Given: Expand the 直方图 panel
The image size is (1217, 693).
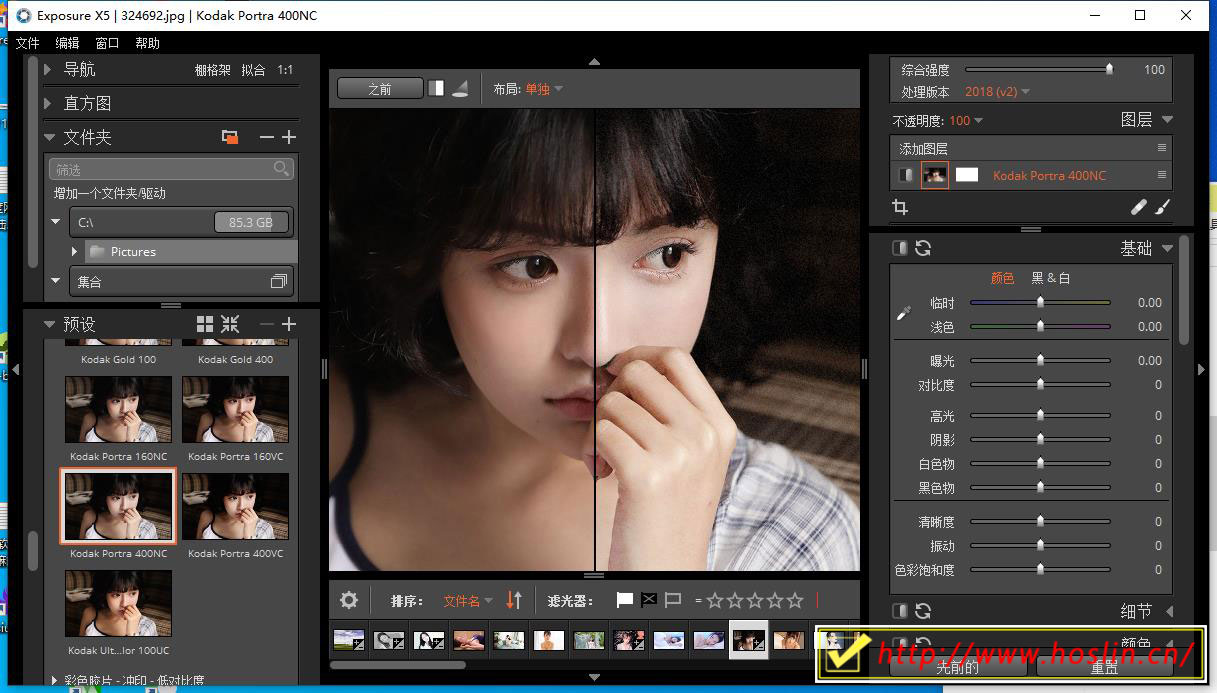Looking at the screenshot, I should point(47,103).
